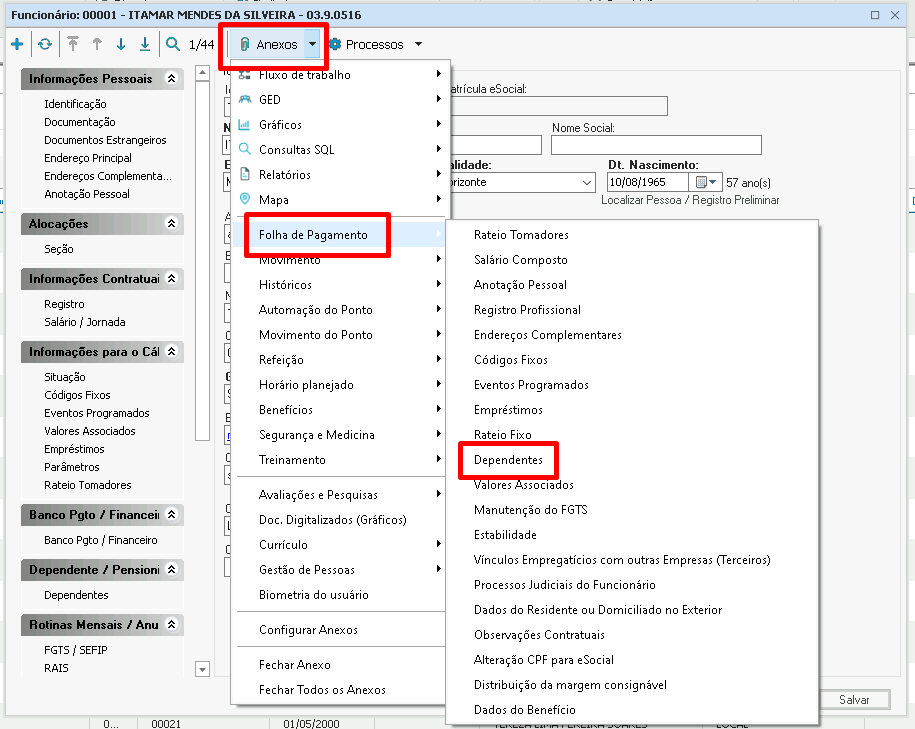Open the Históricos submenu
915x729 pixels.
tap(340, 285)
